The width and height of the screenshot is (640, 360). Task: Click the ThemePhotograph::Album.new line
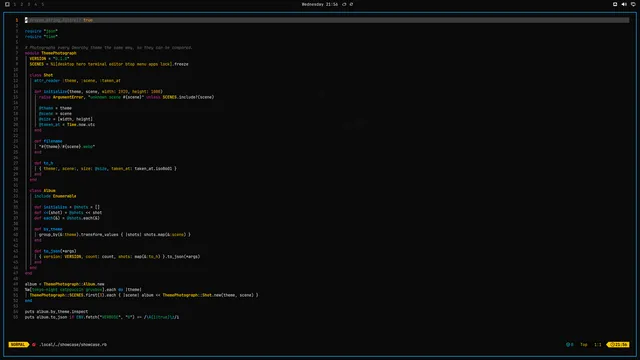[x=64, y=284]
